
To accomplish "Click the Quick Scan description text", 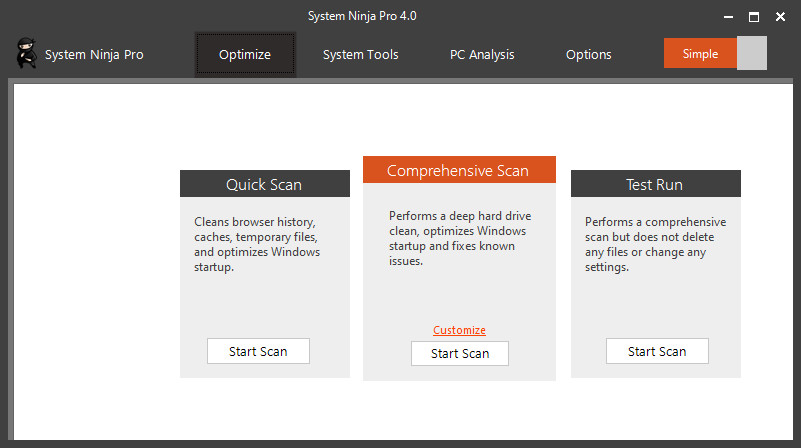I will (257, 244).
